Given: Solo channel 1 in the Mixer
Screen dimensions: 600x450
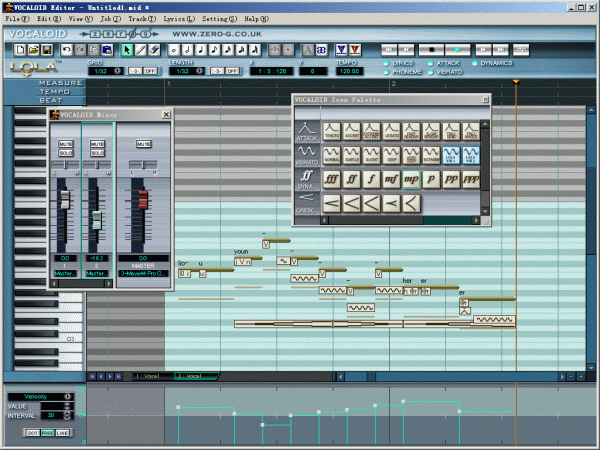Looking at the screenshot, I should coord(65,153).
